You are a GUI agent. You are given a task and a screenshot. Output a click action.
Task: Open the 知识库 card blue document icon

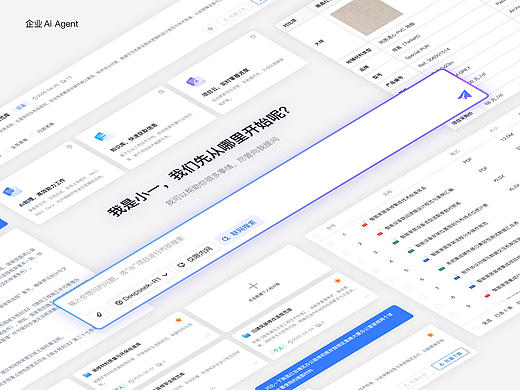click(x=104, y=136)
